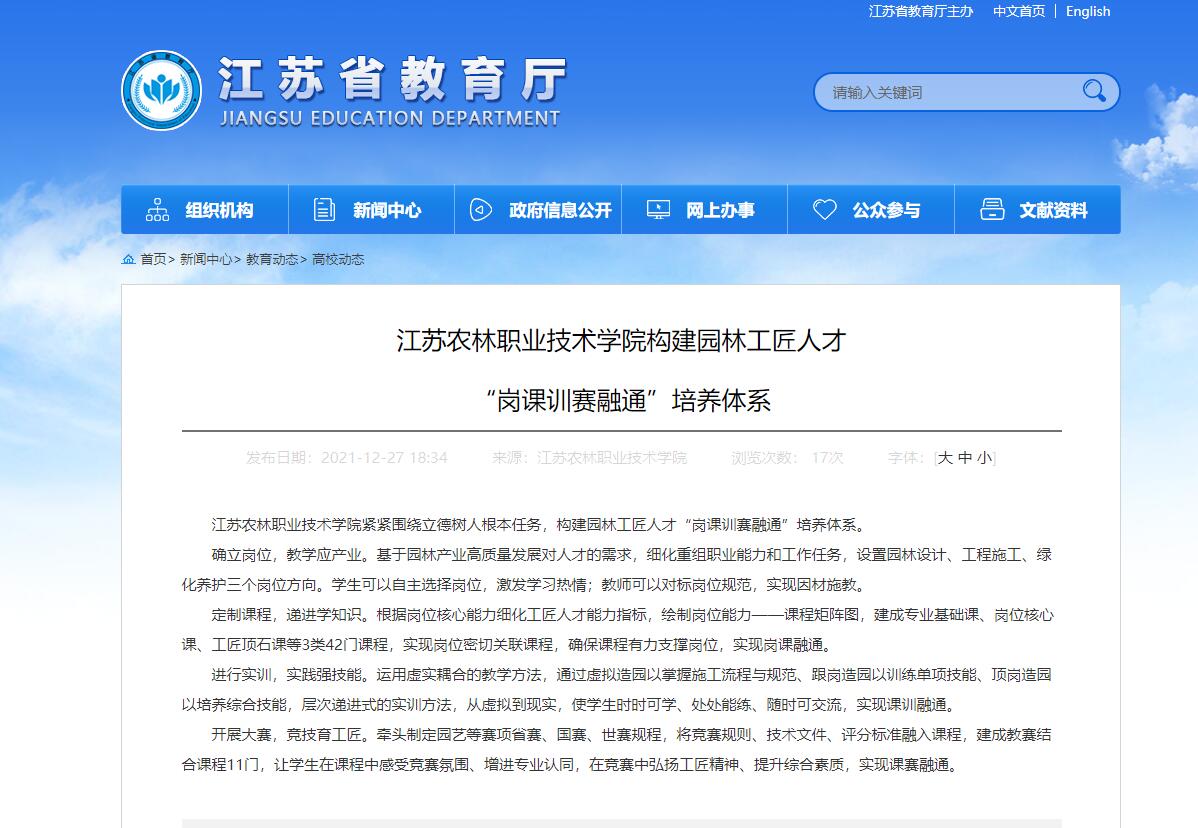
Task: Go to 中文首页
Action: pyautogui.click(x=1018, y=11)
